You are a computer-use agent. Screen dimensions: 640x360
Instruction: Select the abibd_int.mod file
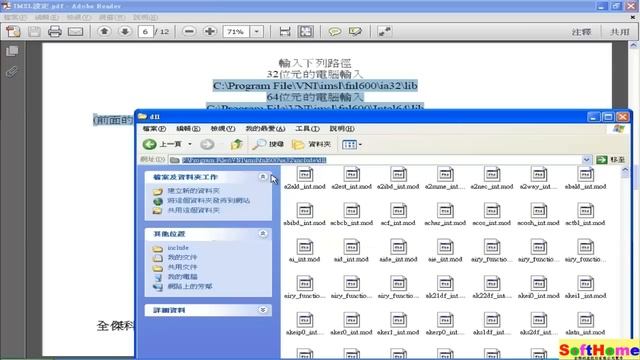[x=305, y=215]
